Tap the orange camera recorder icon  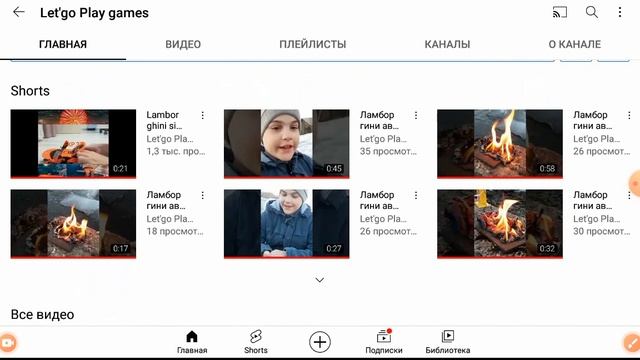pyautogui.click(x=7, y=343)
